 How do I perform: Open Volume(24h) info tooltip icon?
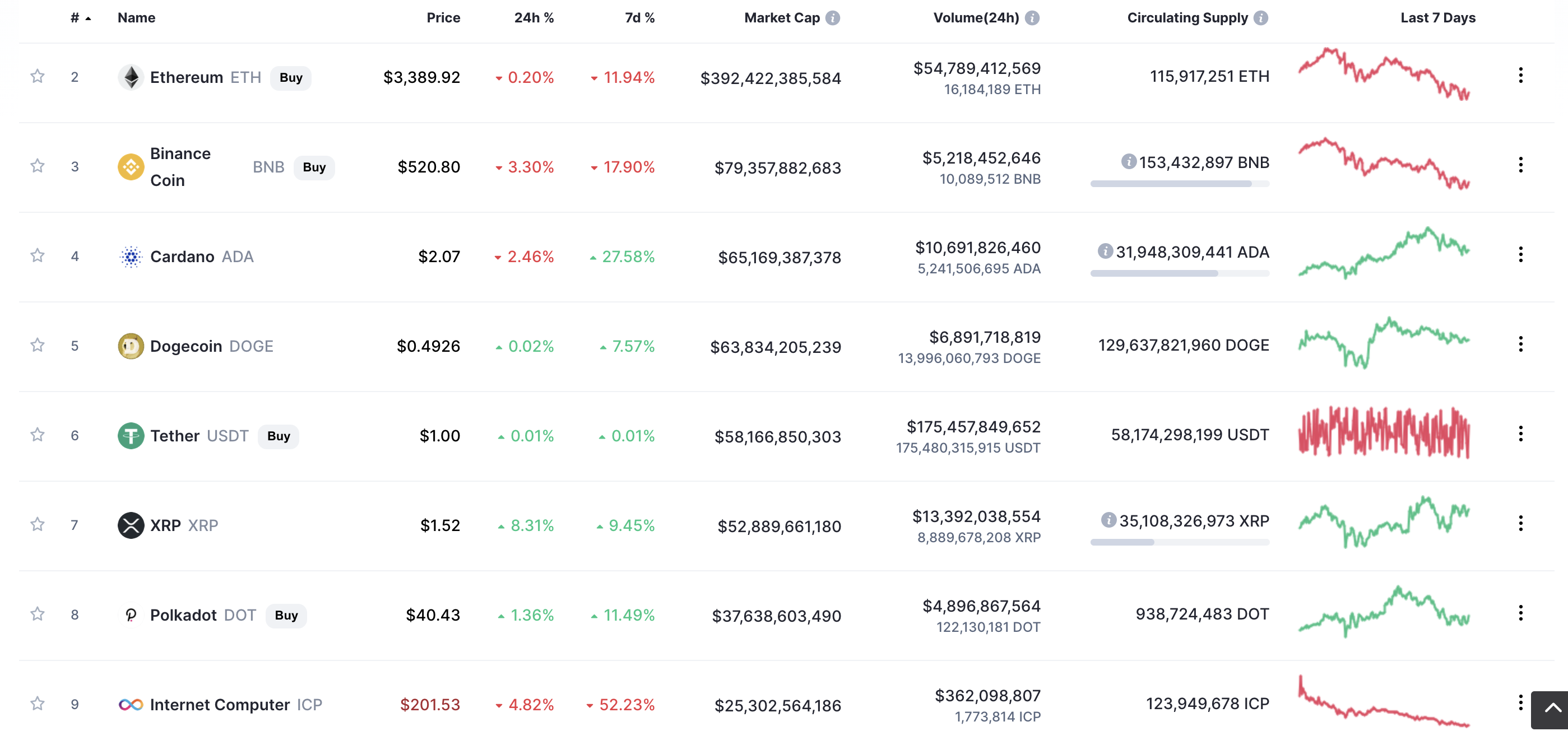[1032, 18]
